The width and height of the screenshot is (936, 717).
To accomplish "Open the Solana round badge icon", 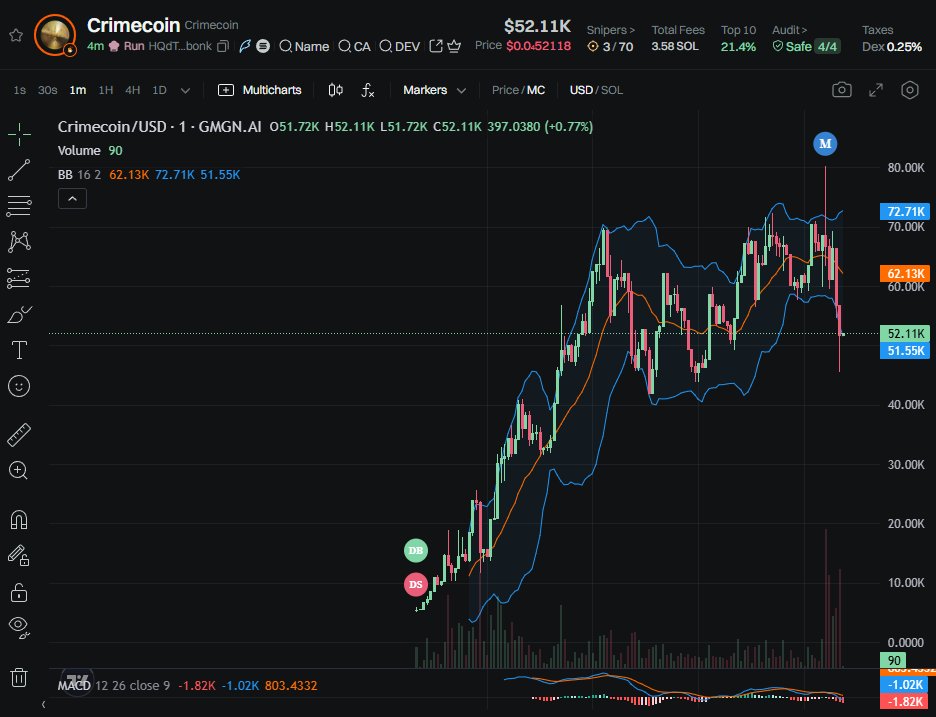I will [x=263, y=46].
